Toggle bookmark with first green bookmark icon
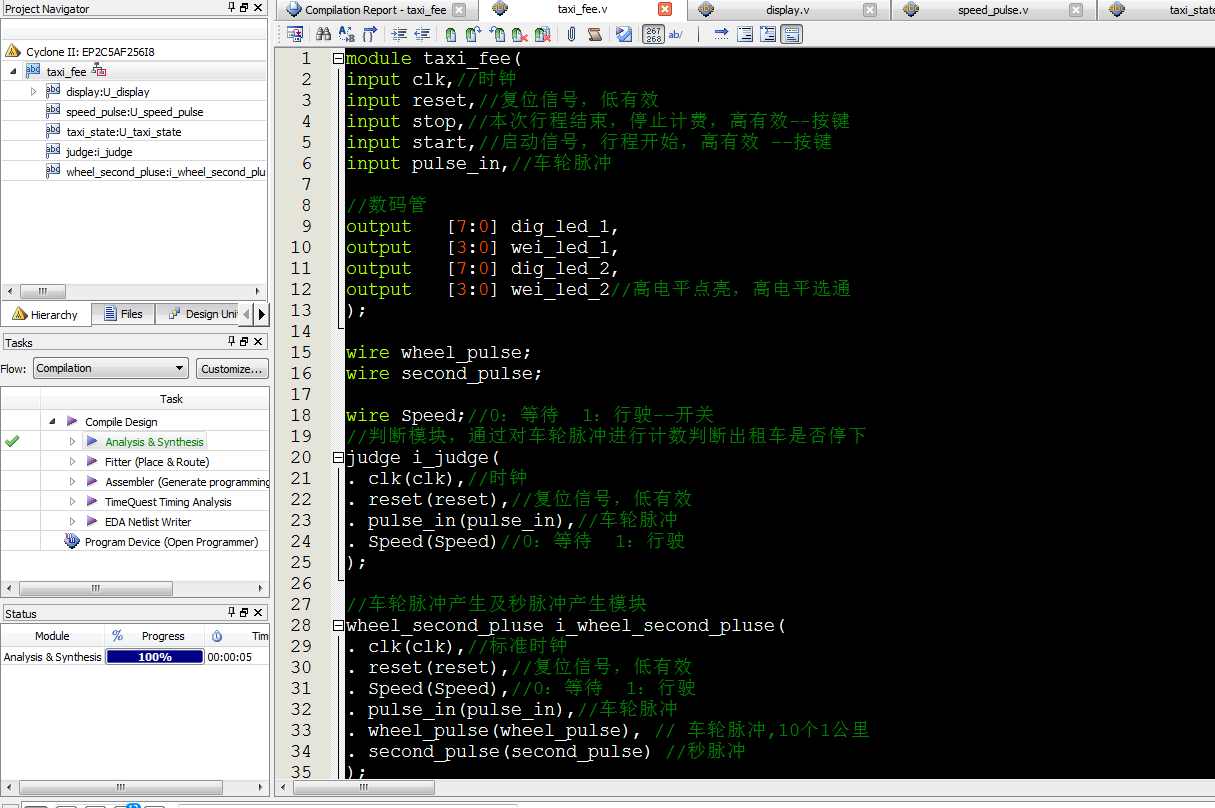1215x808 pixels. click(x=451, y=34)
